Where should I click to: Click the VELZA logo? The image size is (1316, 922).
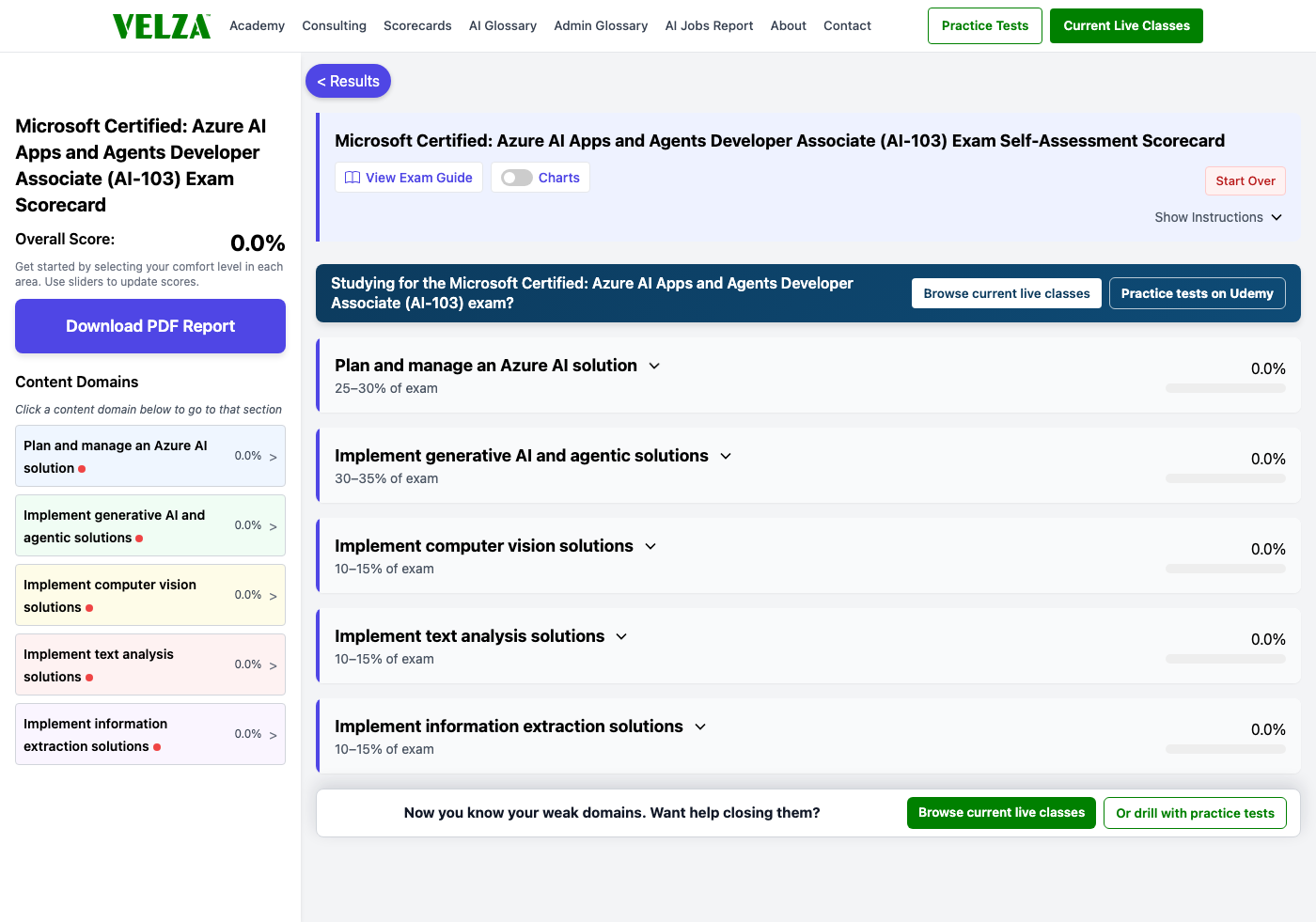tap(162, 26)
